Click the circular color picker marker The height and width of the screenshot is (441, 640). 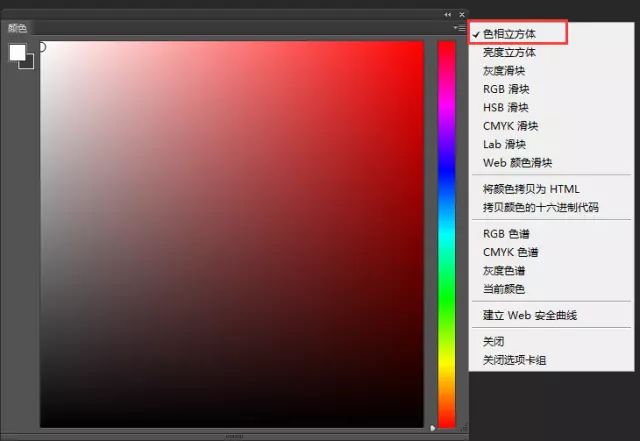42,47
